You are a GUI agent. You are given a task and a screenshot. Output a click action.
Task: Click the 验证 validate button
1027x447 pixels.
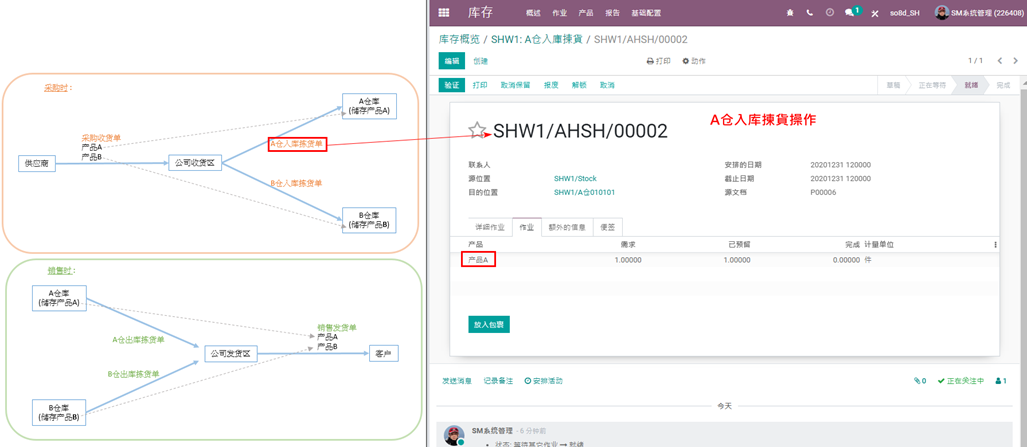[x=452, y=85]
